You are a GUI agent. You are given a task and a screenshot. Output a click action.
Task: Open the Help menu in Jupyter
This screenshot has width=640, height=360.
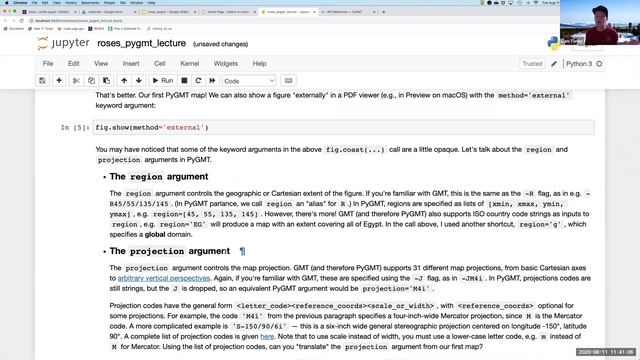[x=259, y=64]
